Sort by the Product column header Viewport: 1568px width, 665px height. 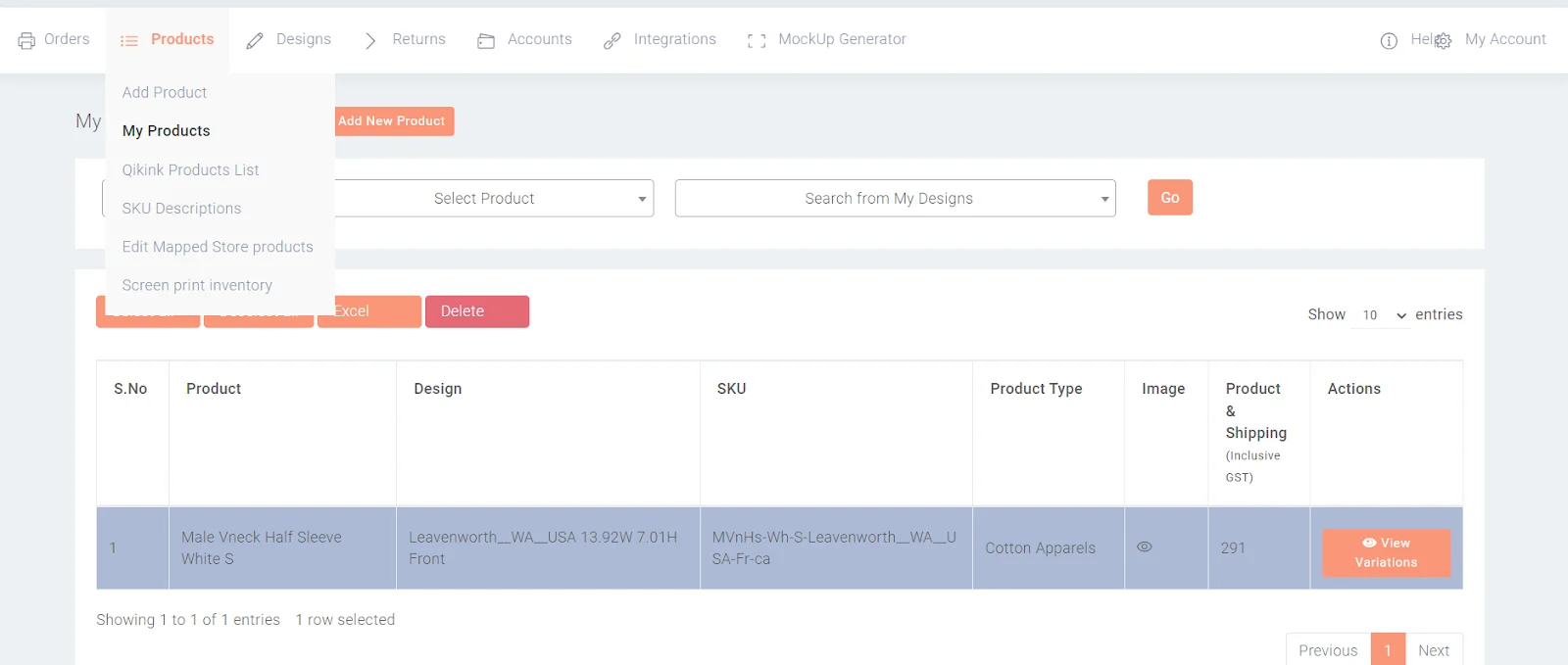pyautogui.click(x=282, y=433)
